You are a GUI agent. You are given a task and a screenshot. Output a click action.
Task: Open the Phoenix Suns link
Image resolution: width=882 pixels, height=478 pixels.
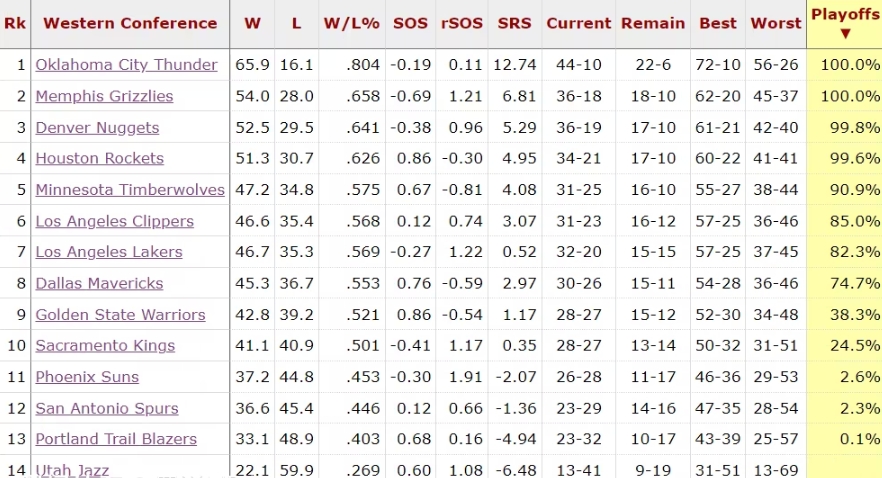pyautogui.click(x=87, y=377)
